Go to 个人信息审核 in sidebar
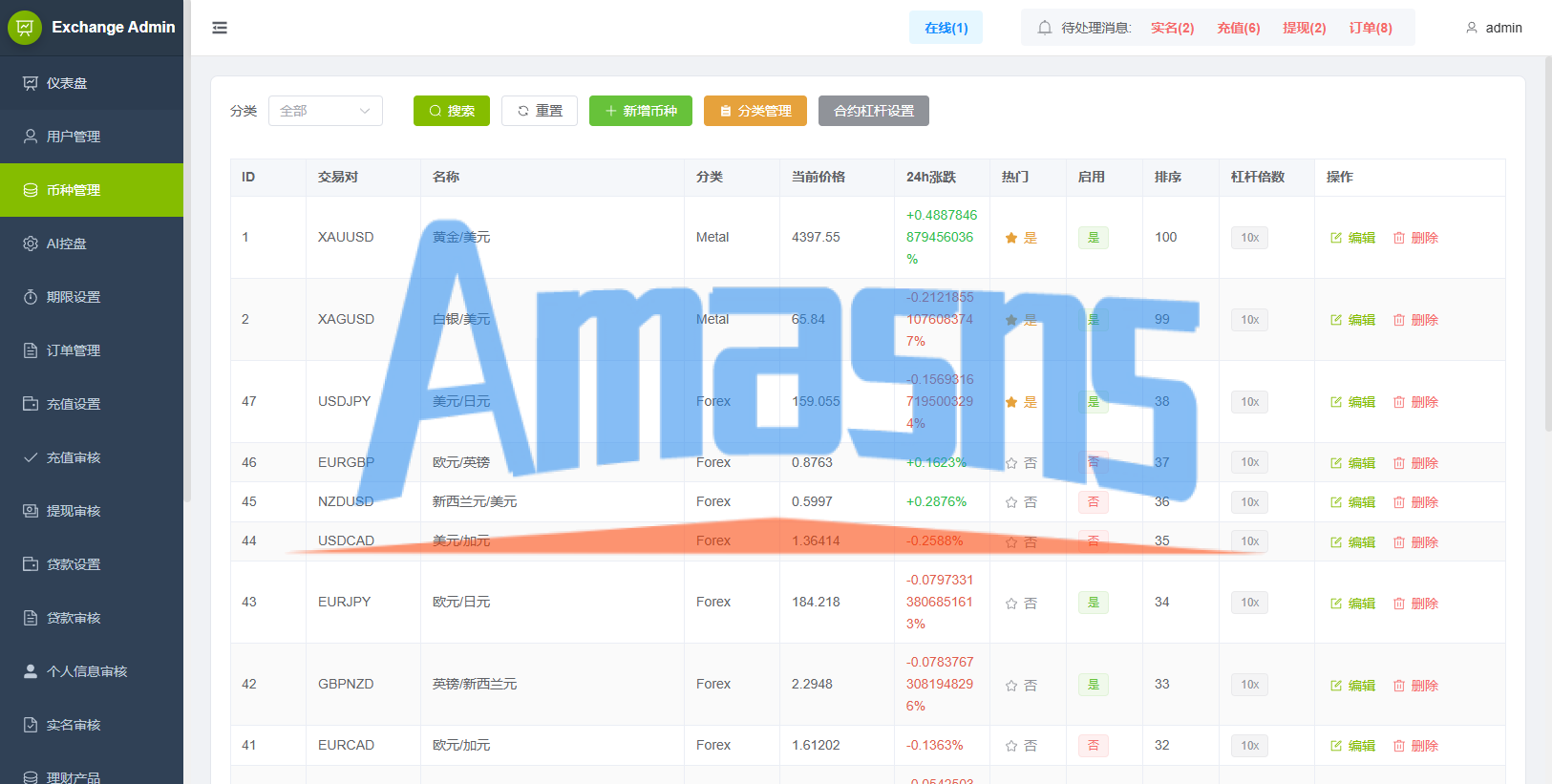Screen dimensions: 1552x784 (x=92, y=671)
